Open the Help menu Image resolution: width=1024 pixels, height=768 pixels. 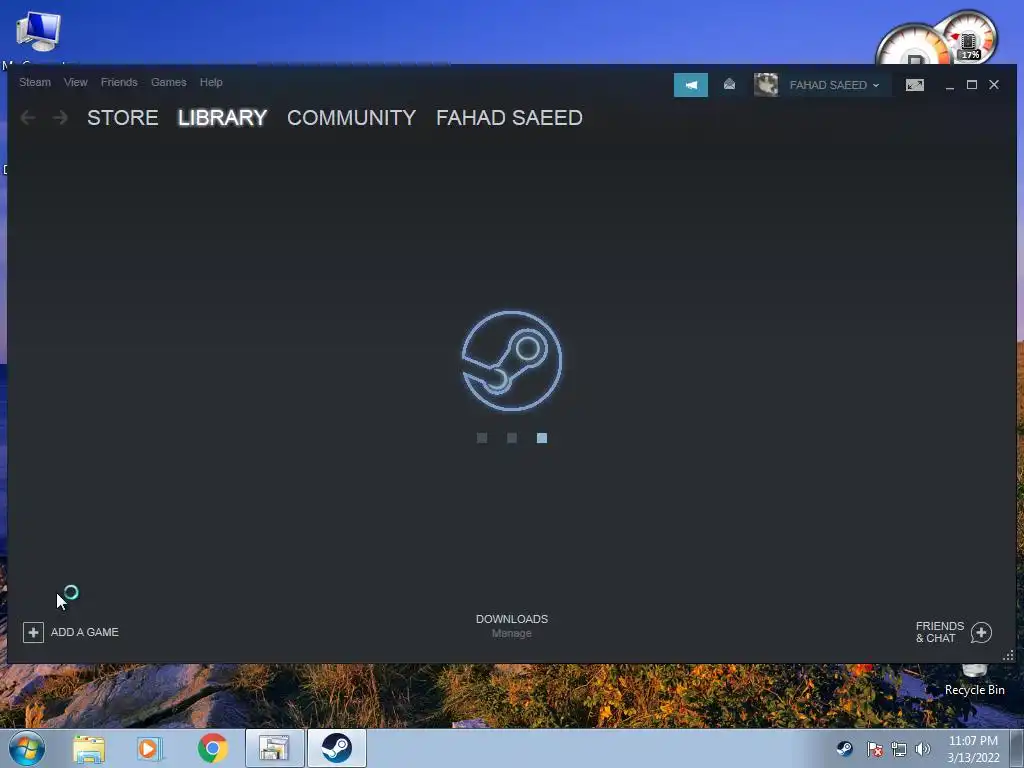click(211, 82)
